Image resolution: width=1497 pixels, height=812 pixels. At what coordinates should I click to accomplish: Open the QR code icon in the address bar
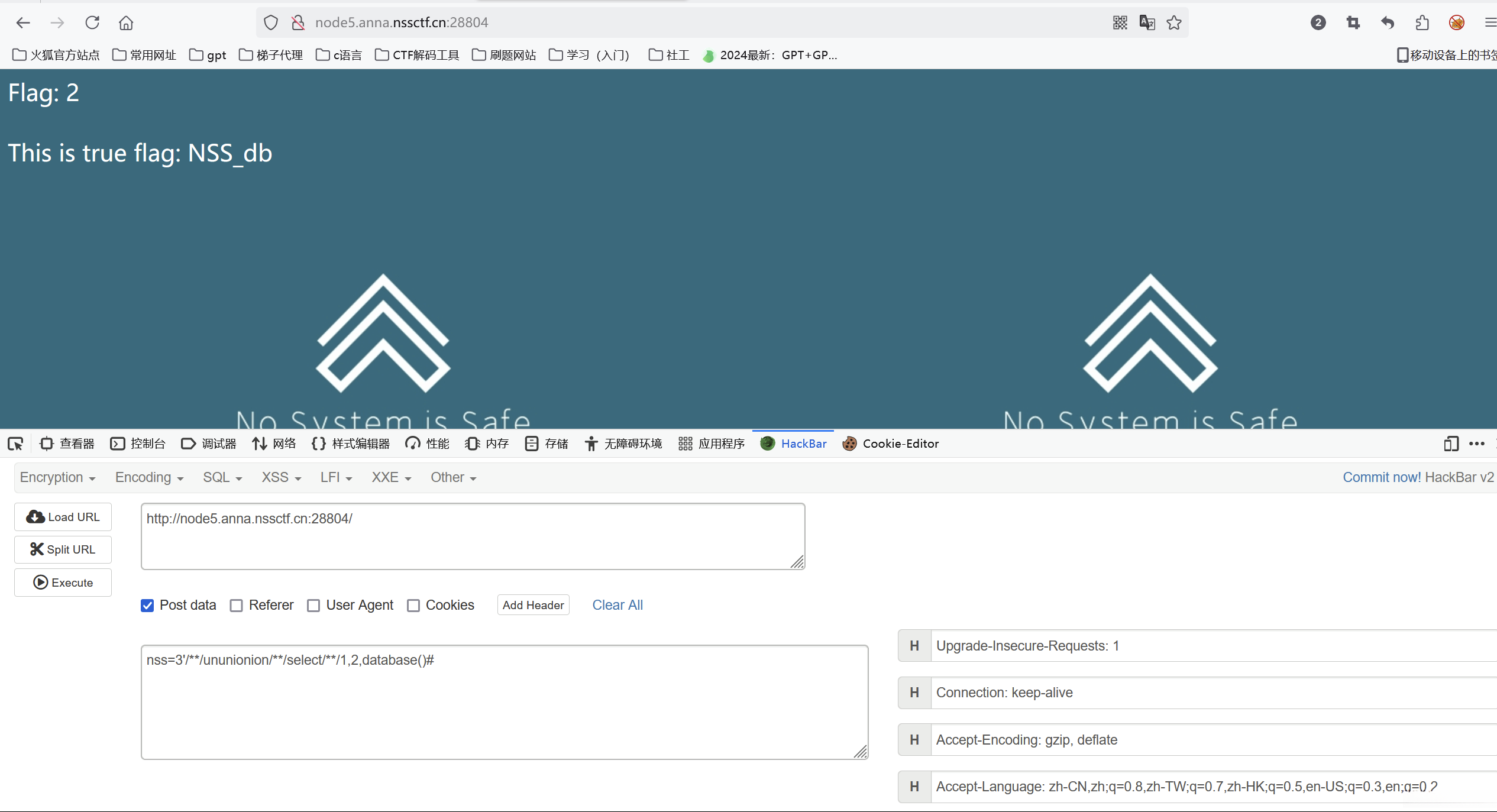pyautogui.click(x=1120, y=22)
